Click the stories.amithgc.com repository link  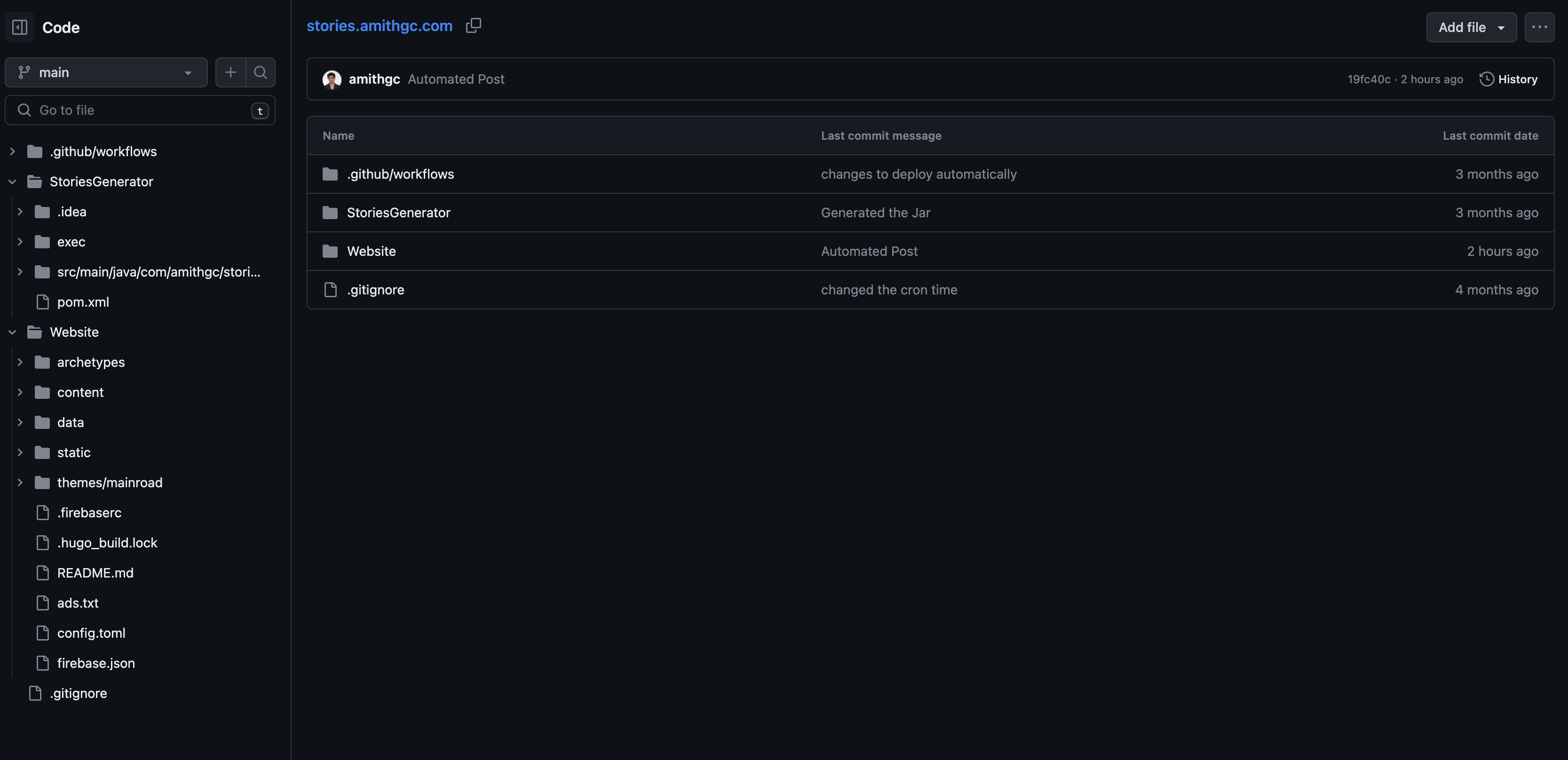coord(379,25)
